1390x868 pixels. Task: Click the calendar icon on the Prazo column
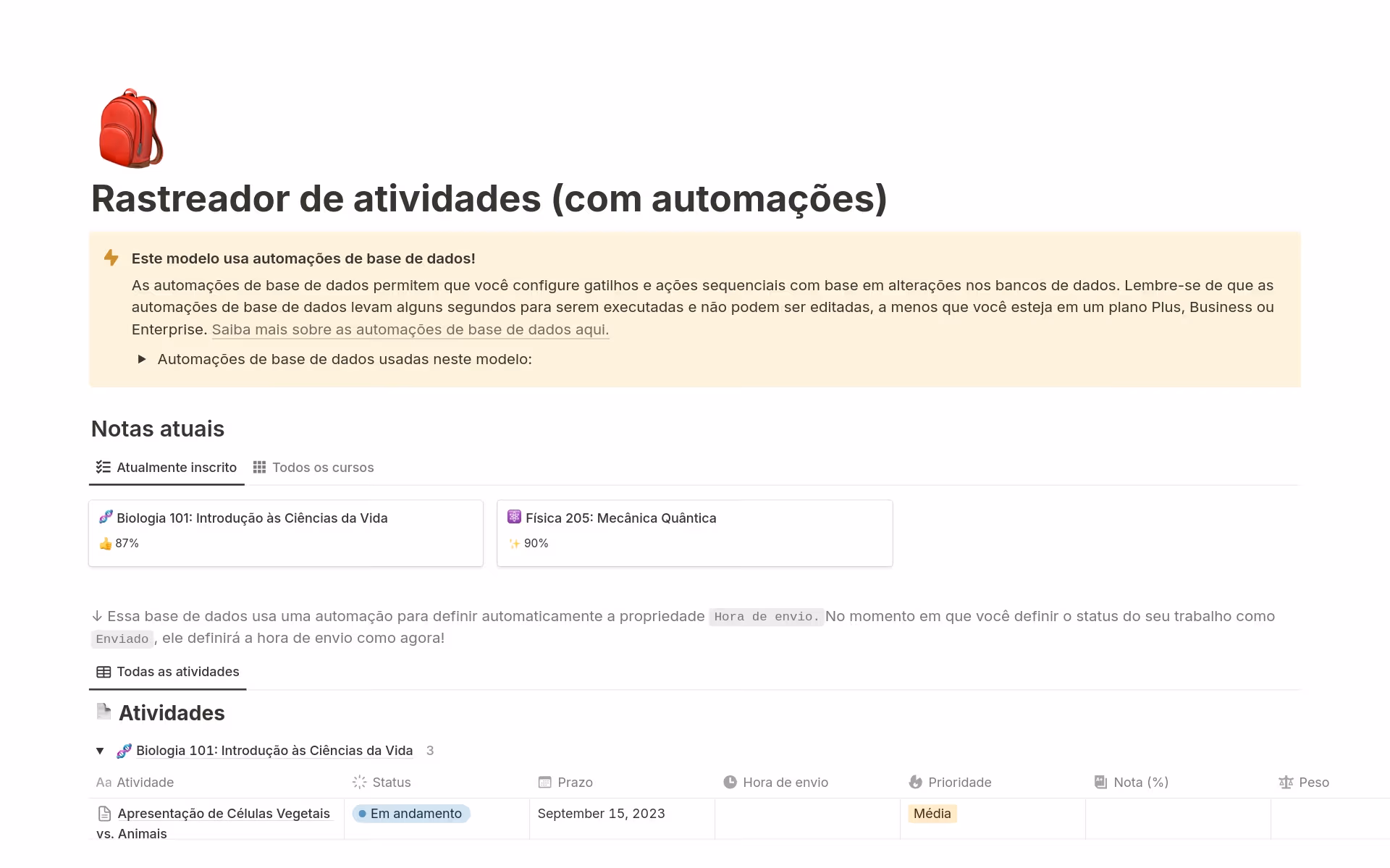544,783
